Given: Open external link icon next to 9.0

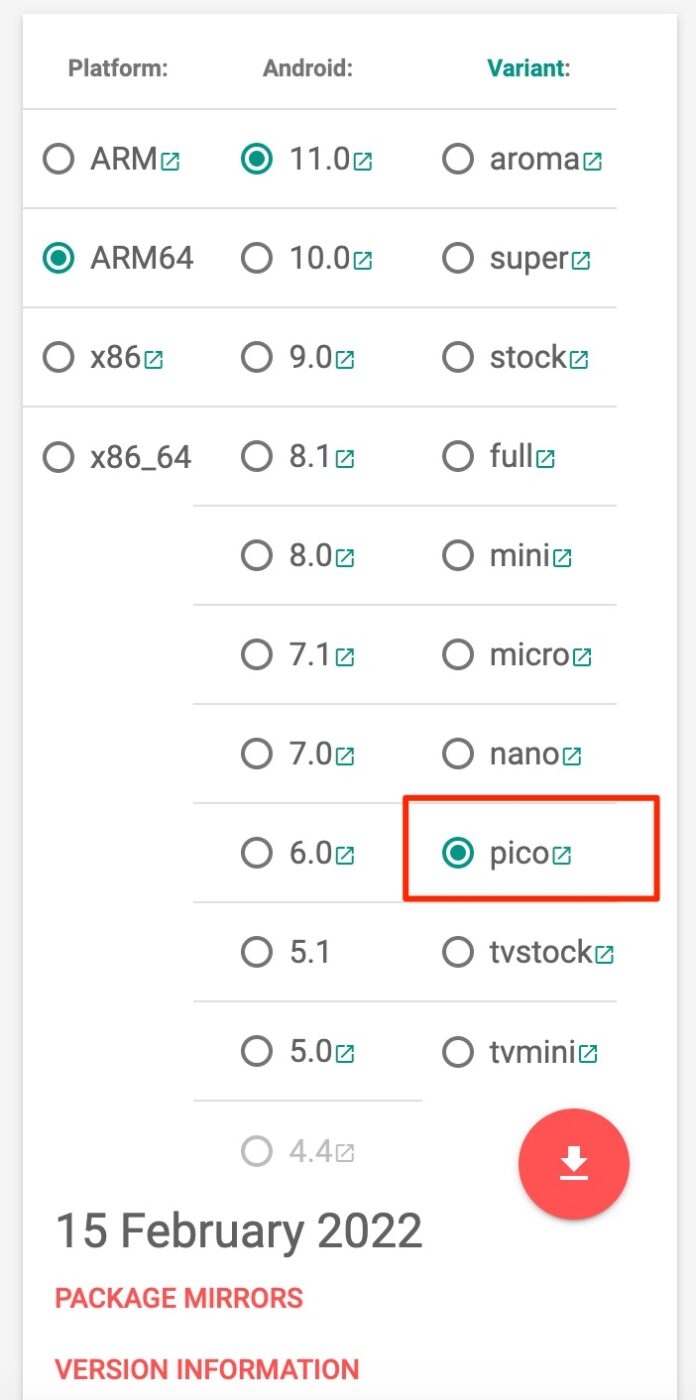Looking at the screenshot, I should tap(345, 359).
